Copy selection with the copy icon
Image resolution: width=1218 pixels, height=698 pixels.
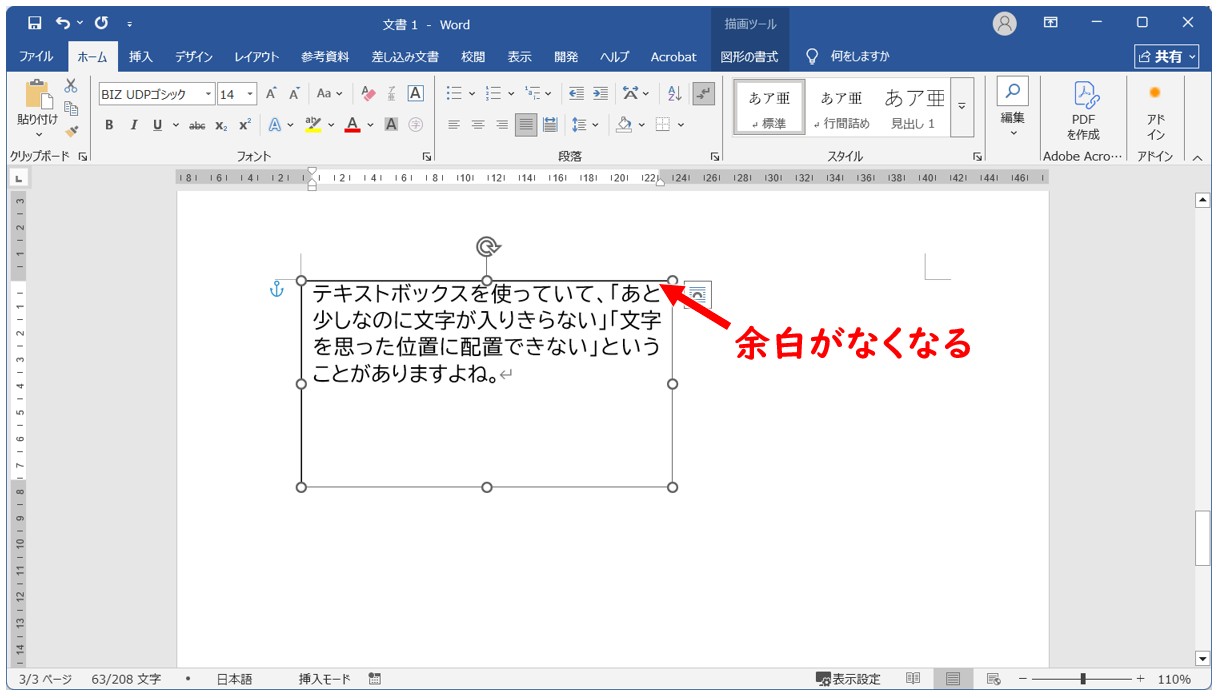pos(71,108)
